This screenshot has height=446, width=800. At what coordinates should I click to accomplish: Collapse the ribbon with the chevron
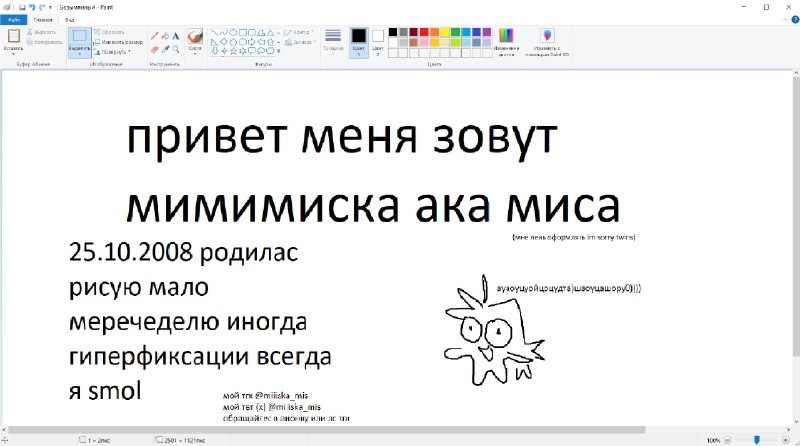[x=785, y=20]
